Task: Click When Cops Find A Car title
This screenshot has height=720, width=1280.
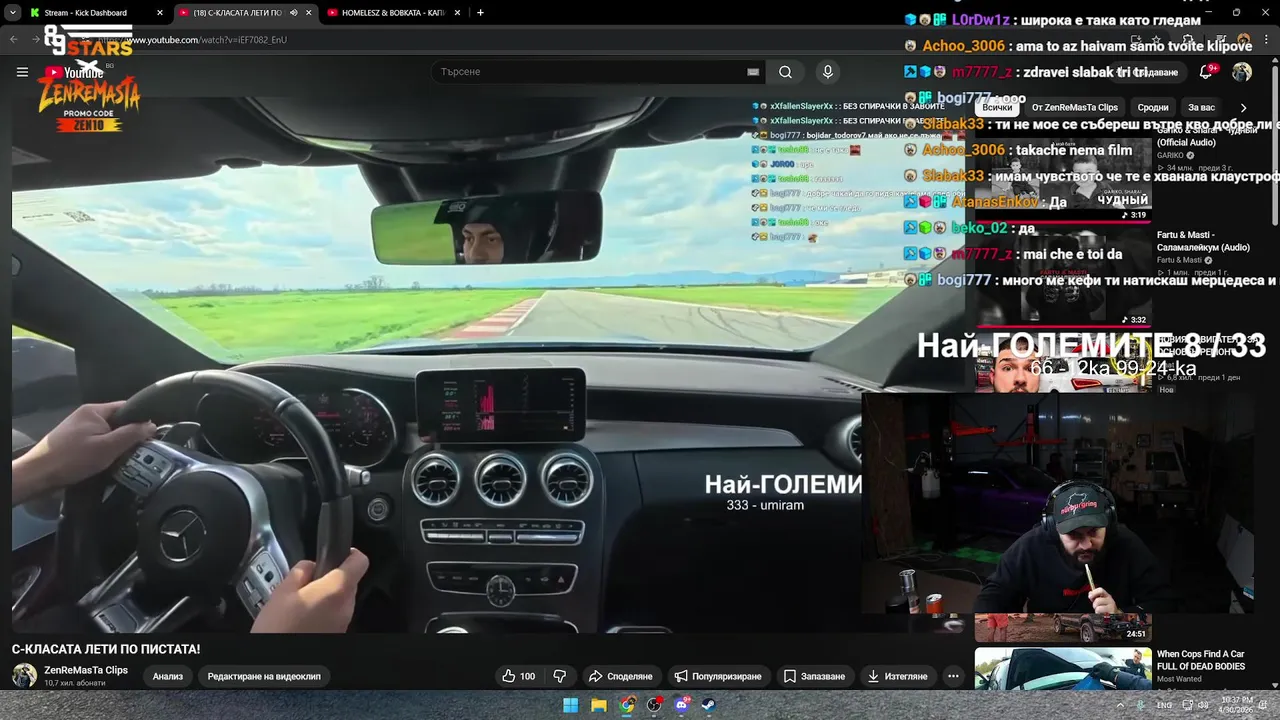Action: click(1201, 660)
